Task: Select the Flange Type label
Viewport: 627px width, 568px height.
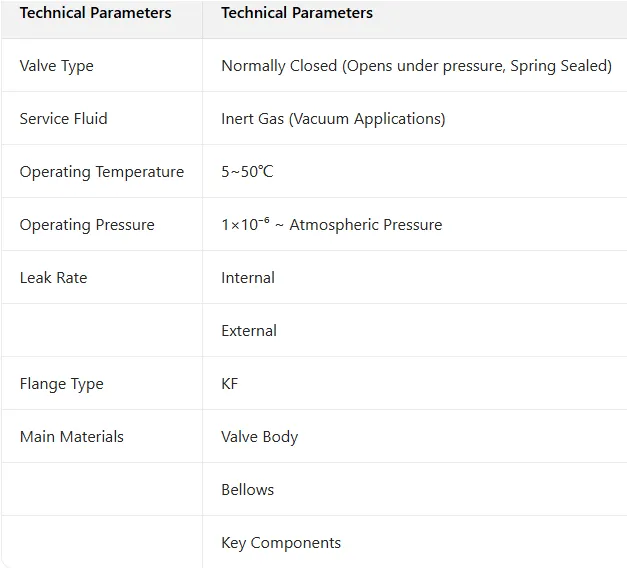Action: 61,384
